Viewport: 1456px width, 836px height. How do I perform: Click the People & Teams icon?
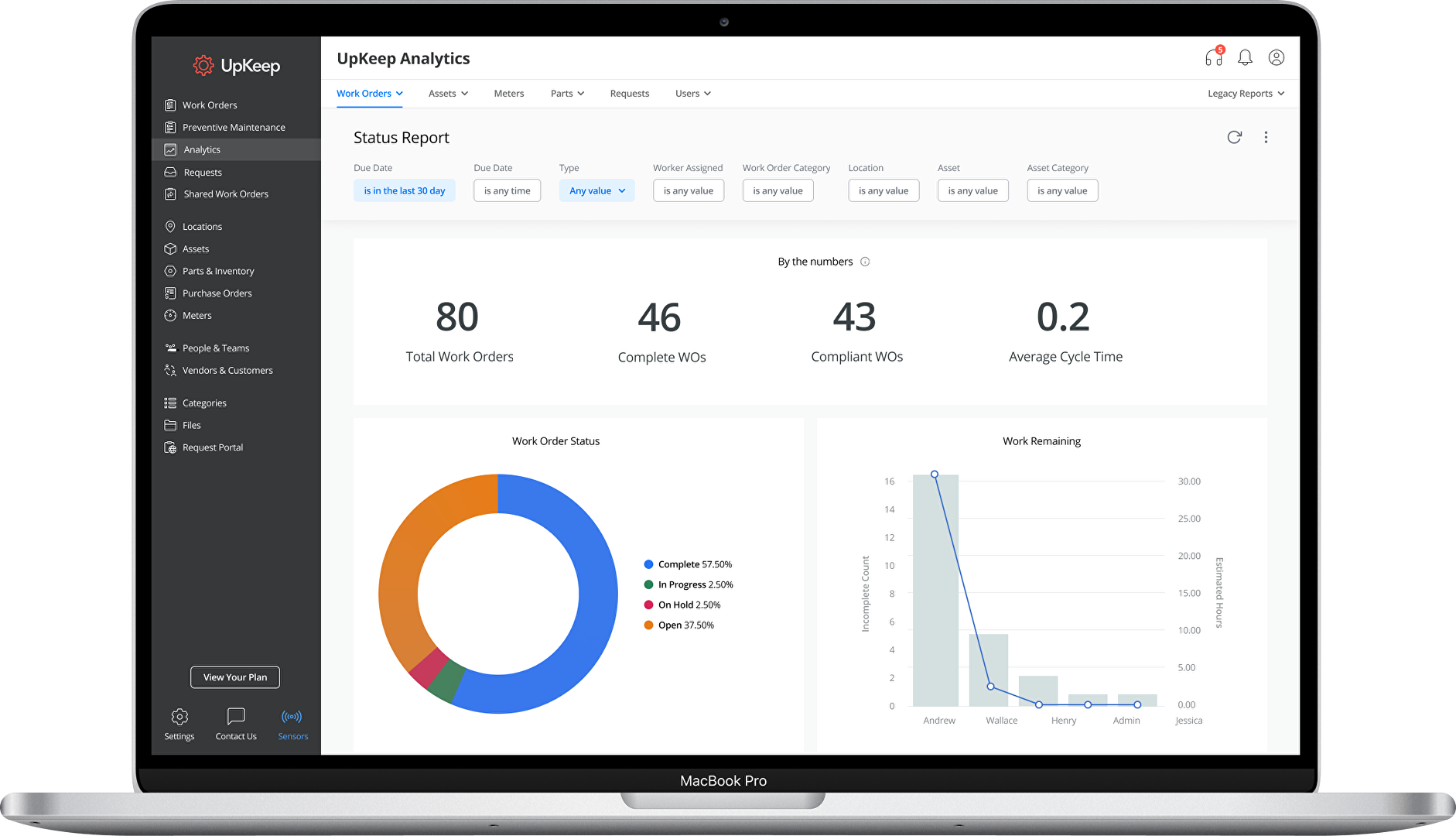point(170,348)
